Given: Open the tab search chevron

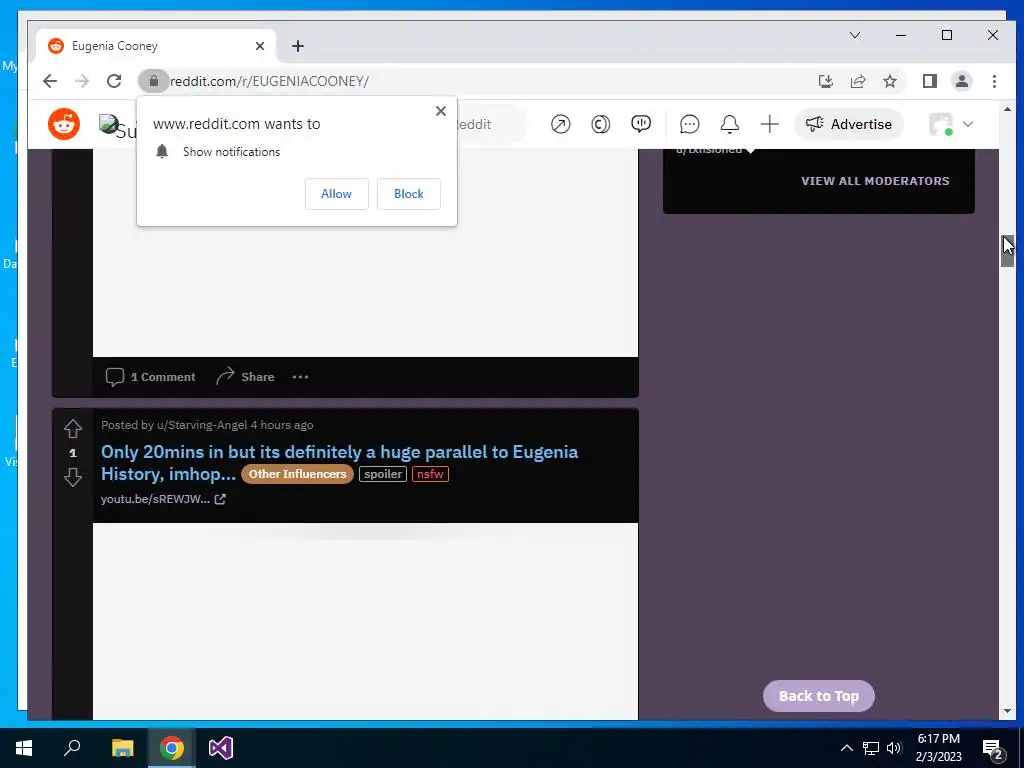Looking at the screenshot, I should [x=855, y=35].
